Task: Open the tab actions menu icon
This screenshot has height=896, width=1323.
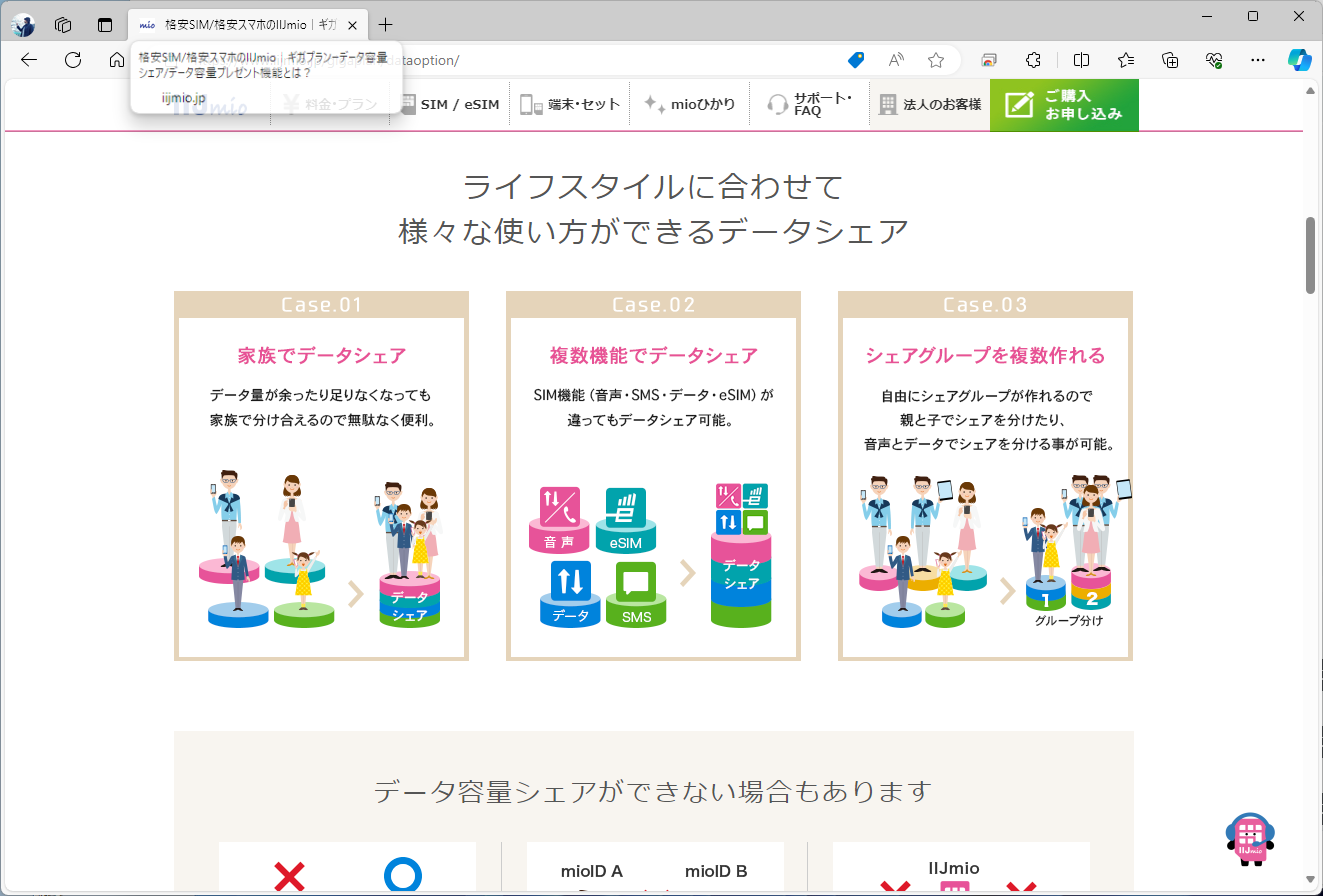Action: click(105, 25)
